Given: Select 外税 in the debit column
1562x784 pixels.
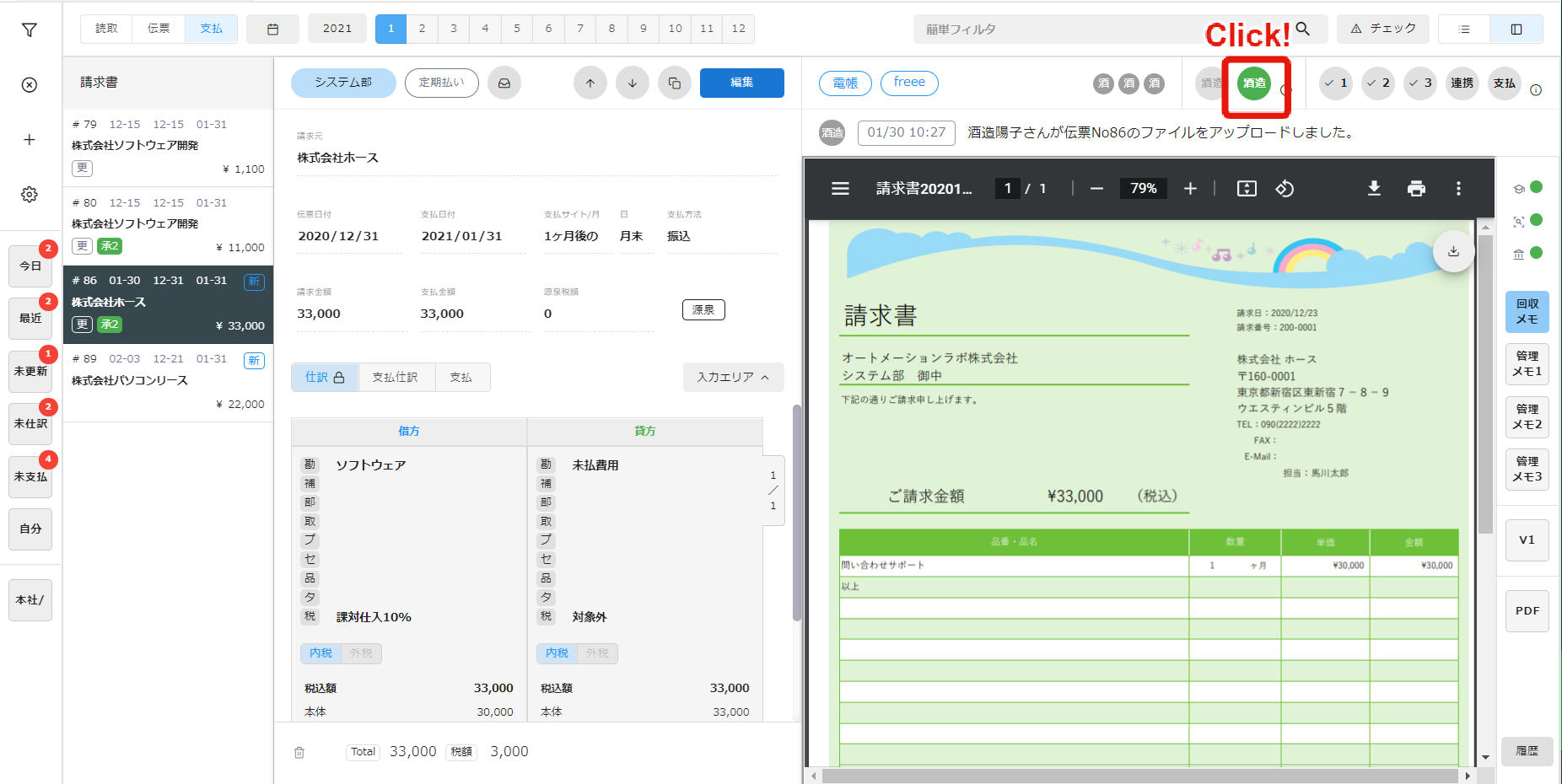Looking at the screenshot, I should coord(361,653).
